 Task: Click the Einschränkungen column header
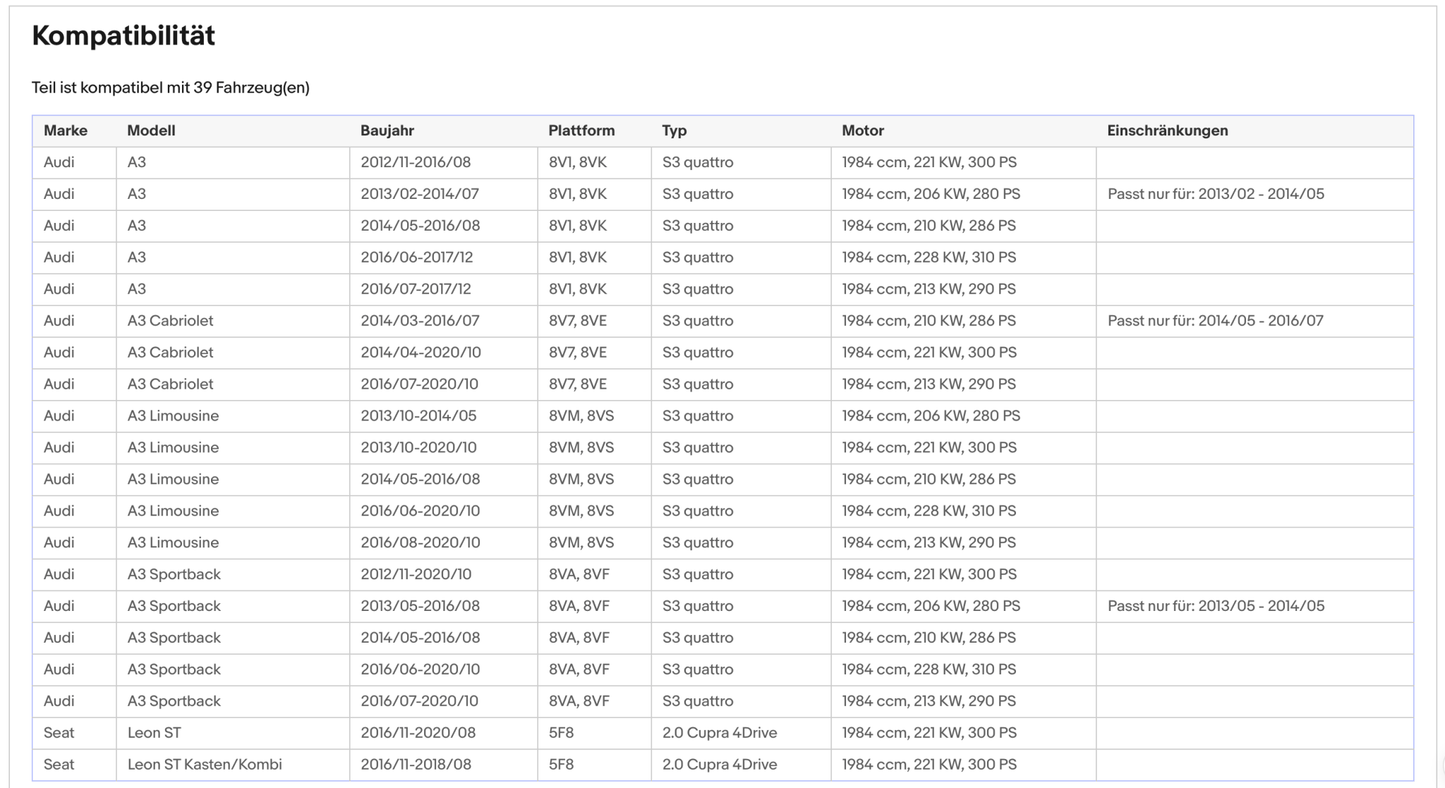(1167, 131)
